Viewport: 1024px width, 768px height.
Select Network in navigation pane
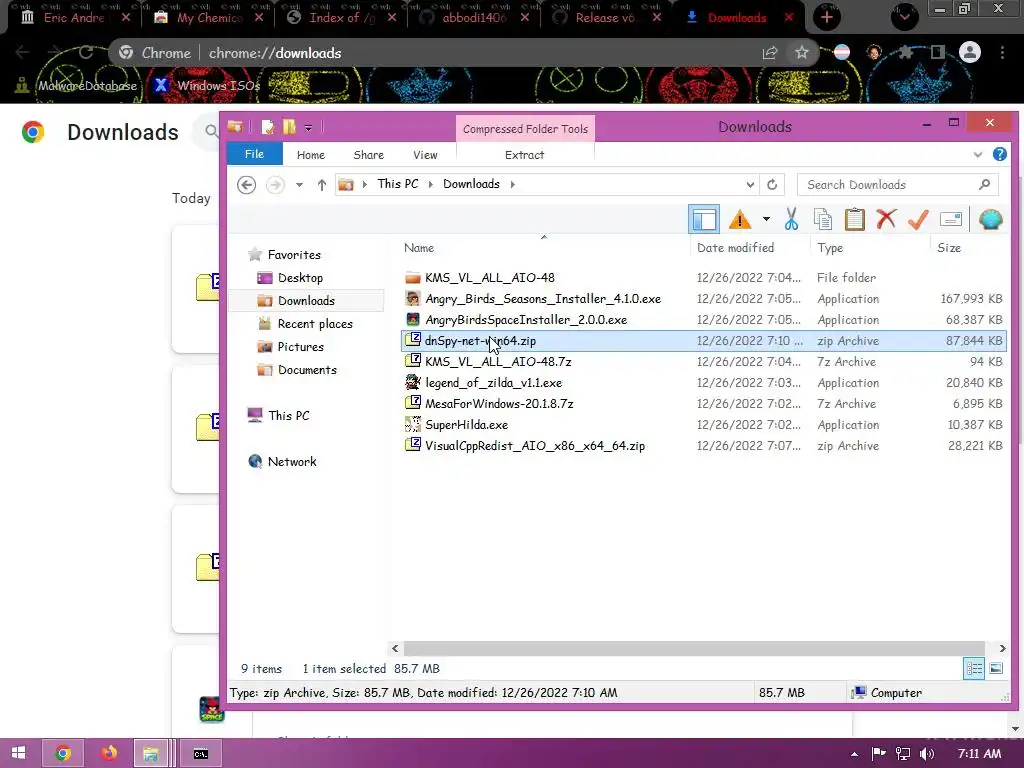(291, 462)
